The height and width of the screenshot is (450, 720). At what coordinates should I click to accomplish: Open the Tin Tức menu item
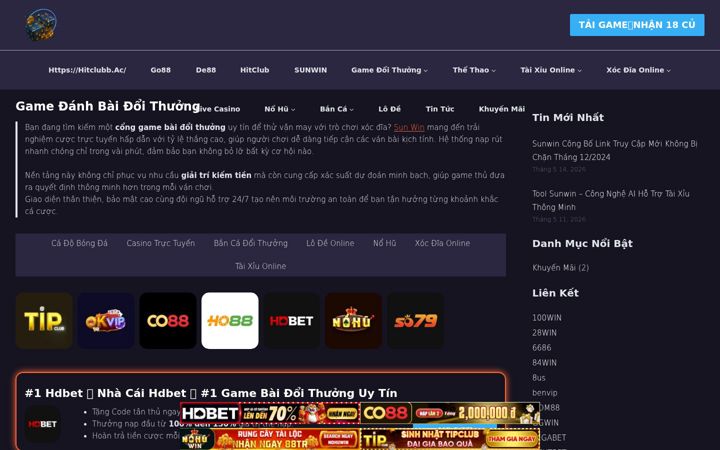tap(439, 109)
